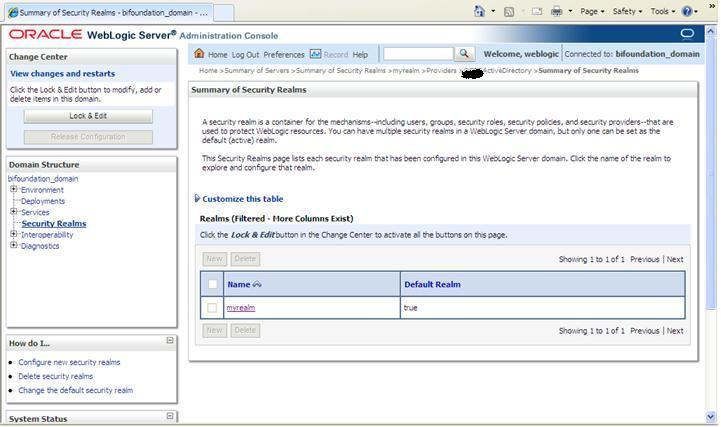Screen dimensions: 721x427
Task: Open the new blank browser tab
Action: [x=224, y=12]
